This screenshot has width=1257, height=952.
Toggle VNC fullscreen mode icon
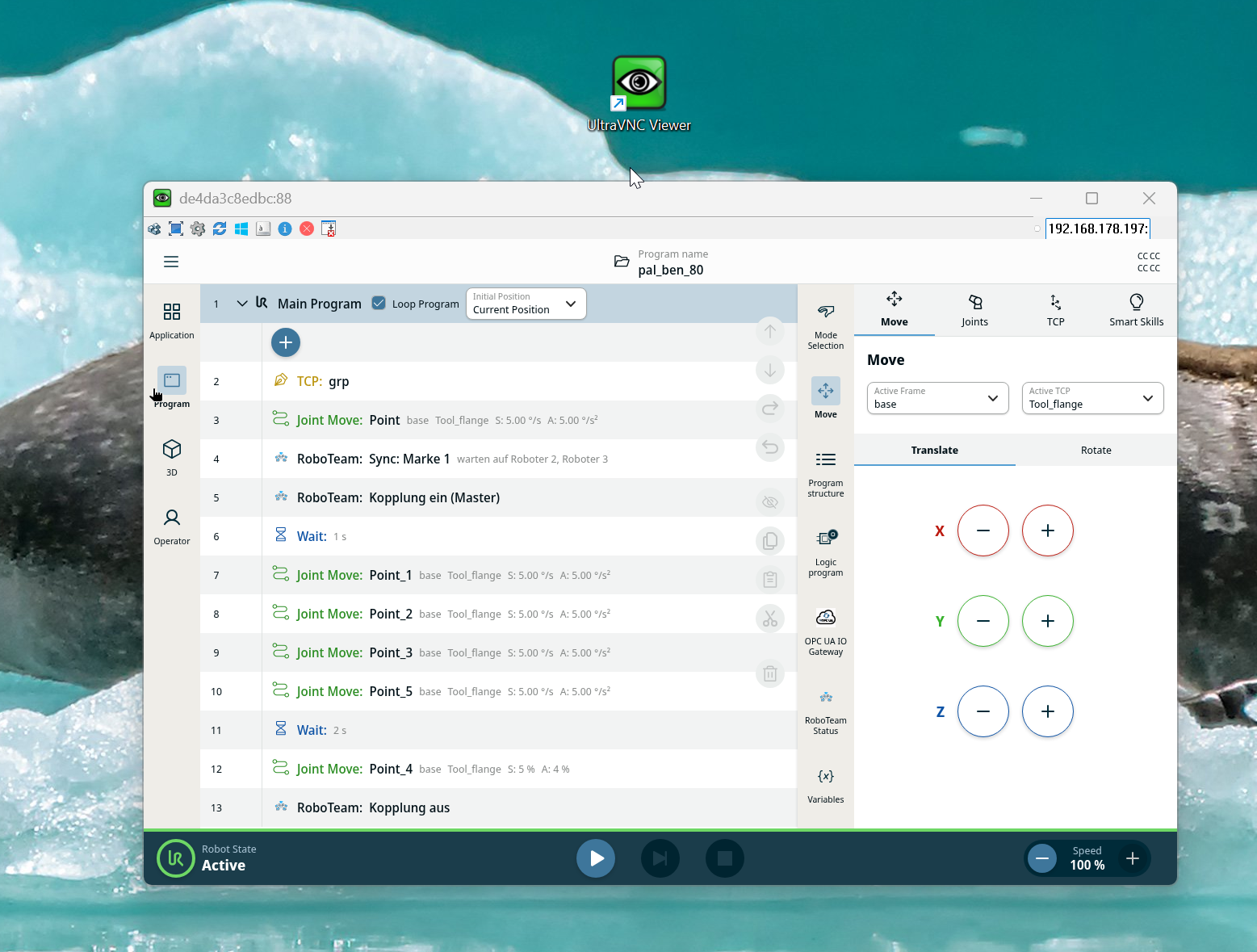pos(176,229)
